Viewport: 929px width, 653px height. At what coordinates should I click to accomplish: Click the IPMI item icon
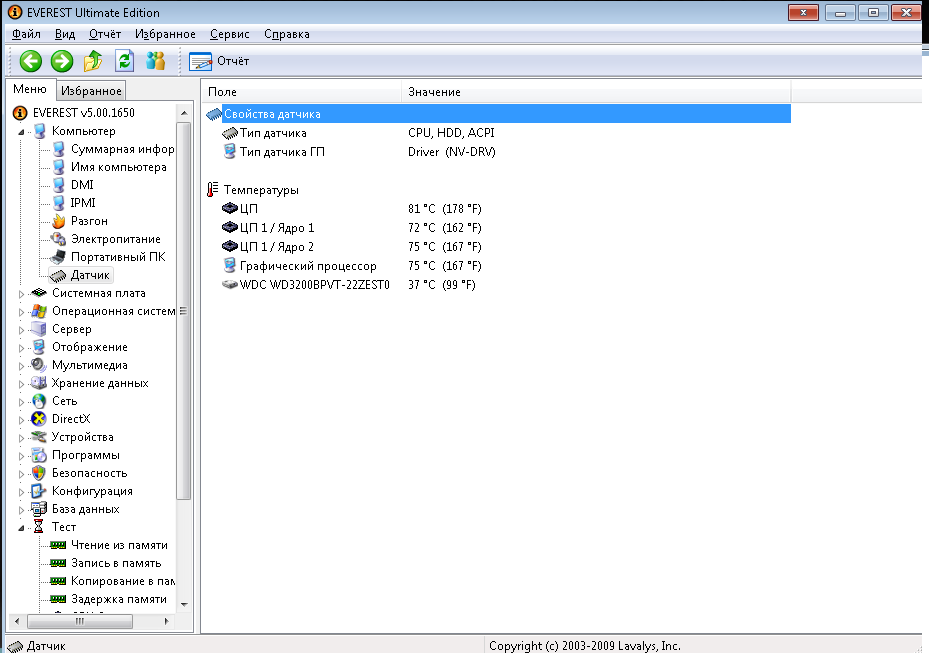point(59,203)
